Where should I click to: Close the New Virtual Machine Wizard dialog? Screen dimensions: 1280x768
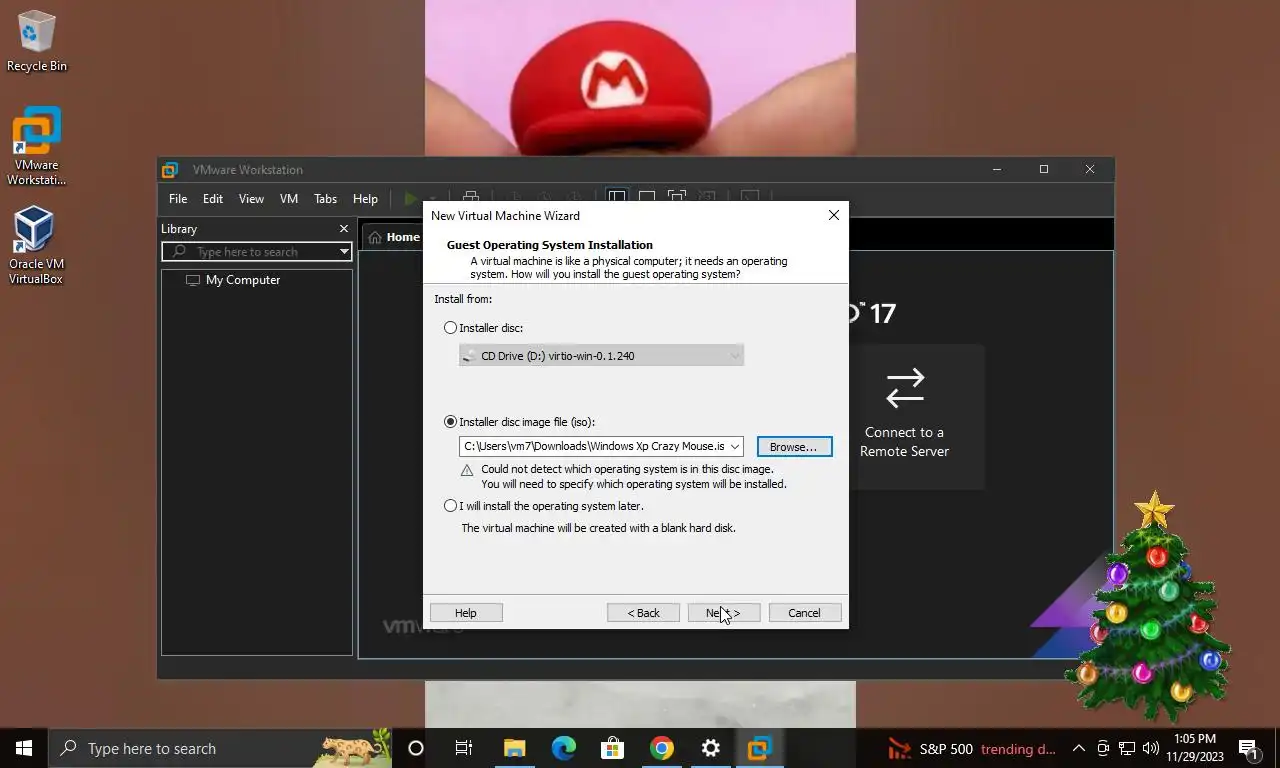[x=834, y=215]
